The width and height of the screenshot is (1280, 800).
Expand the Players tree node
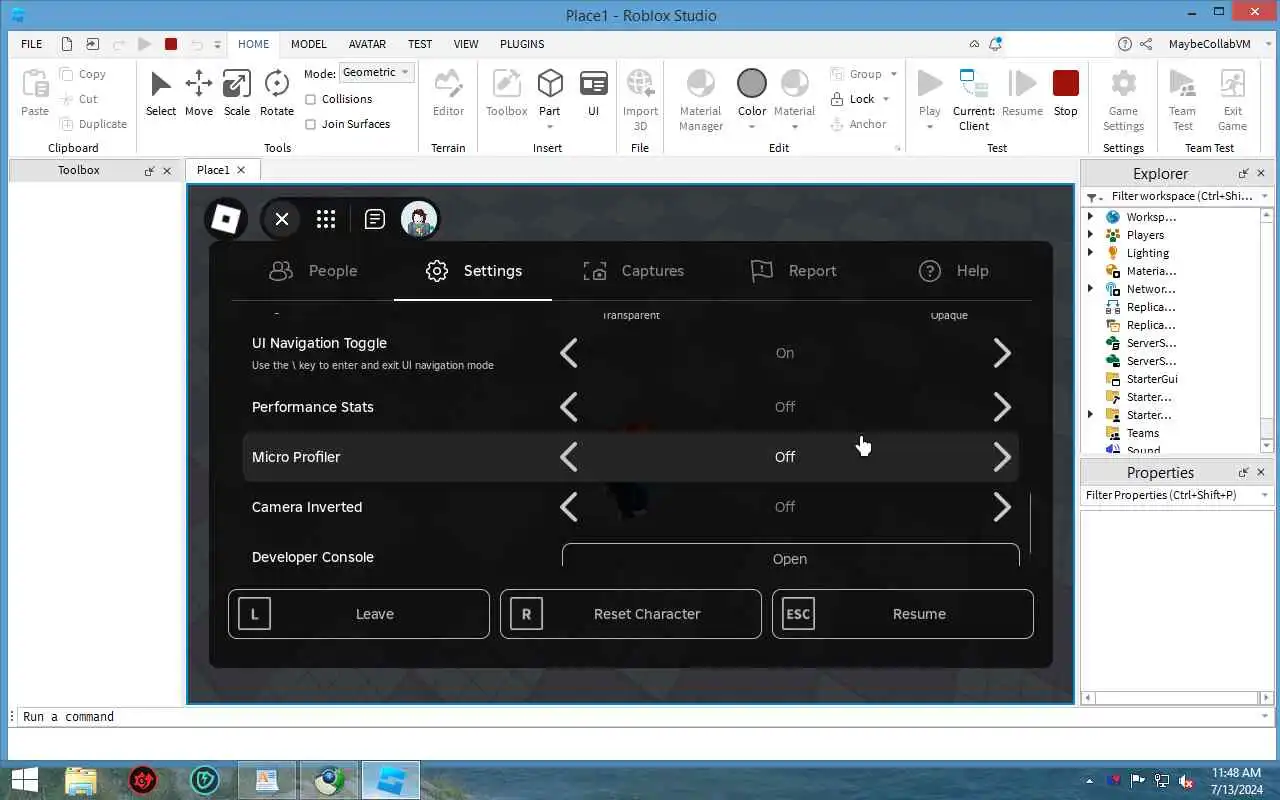point(1090,235)
